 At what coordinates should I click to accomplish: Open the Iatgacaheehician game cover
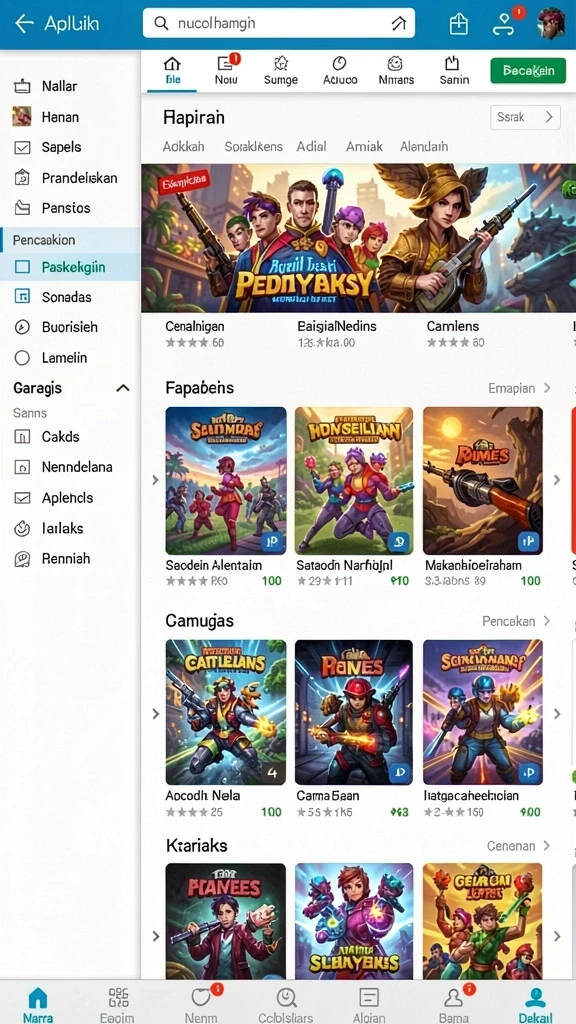click(483, 712)
